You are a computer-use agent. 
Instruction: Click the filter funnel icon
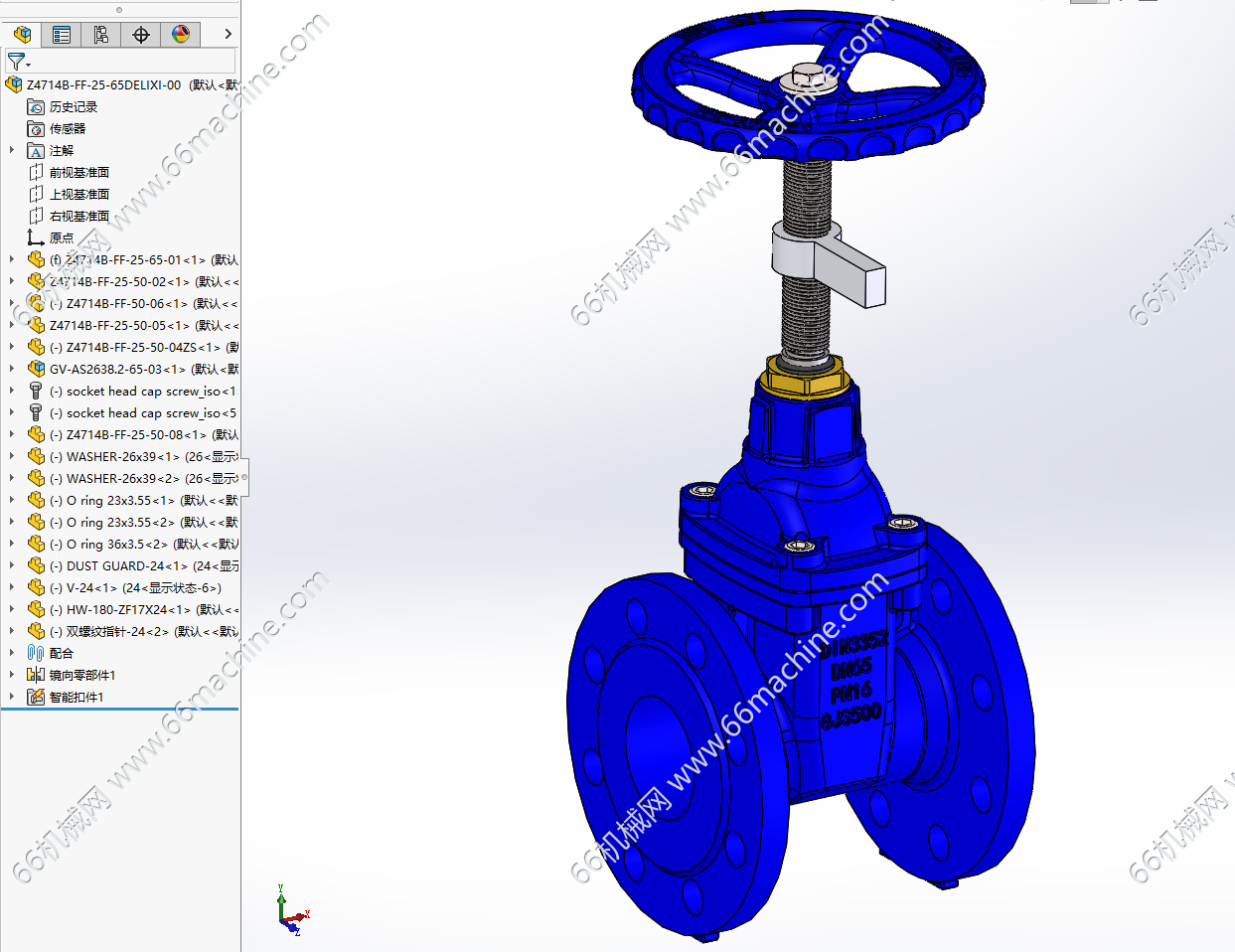(x=17, y=62)
